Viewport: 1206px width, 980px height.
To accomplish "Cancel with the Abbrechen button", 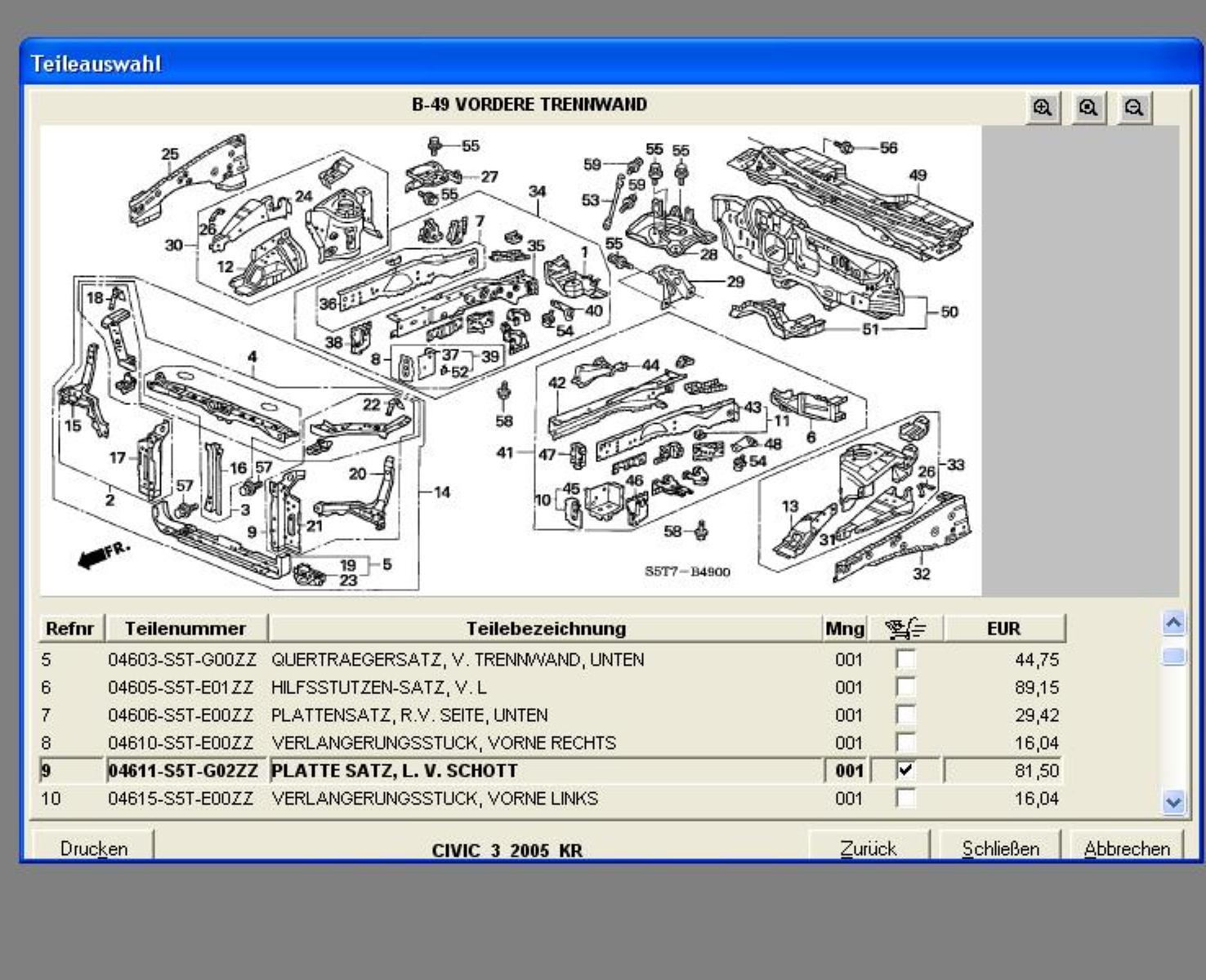I will tap(1127, 848).
